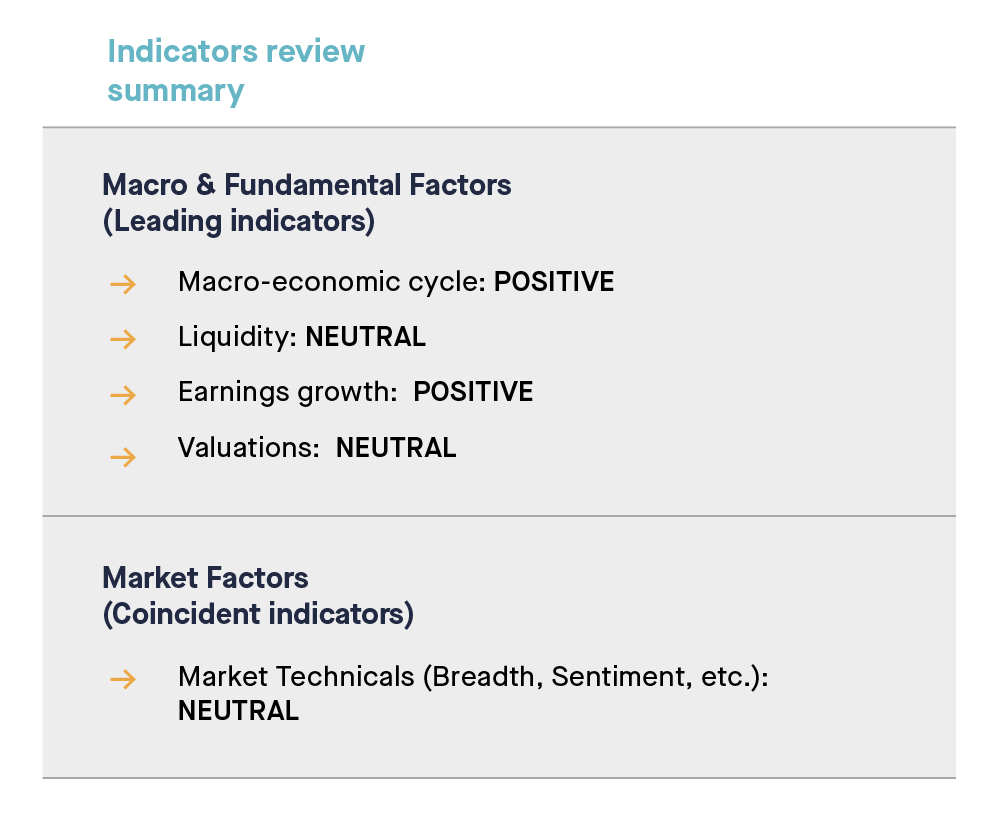This screenshot has height=814, width=1008.
Task: Select the NEUTRAL rating beside Valuations
Action: click(x=396, y=448)
